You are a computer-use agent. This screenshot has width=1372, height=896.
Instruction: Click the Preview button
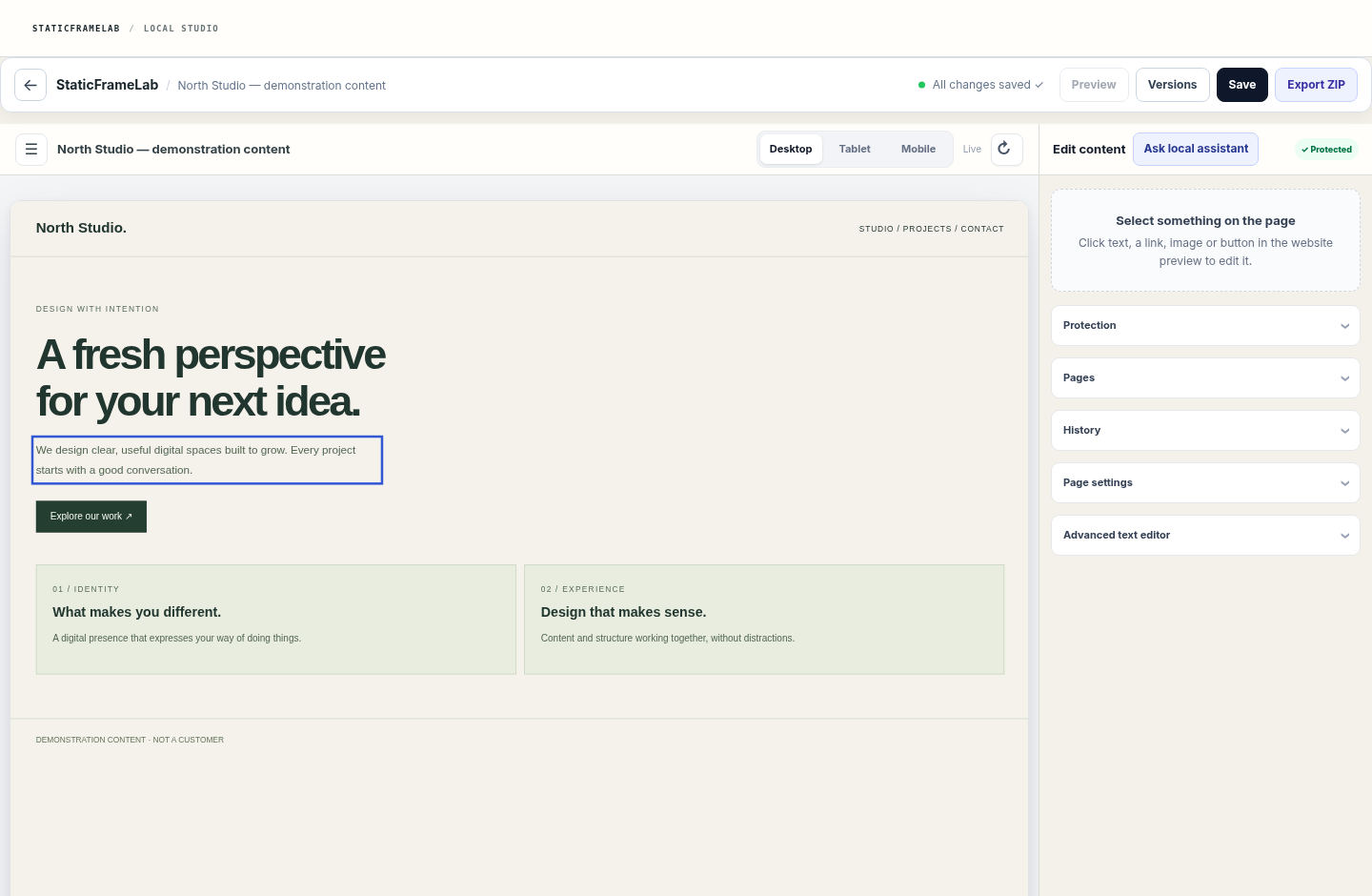1094,85
